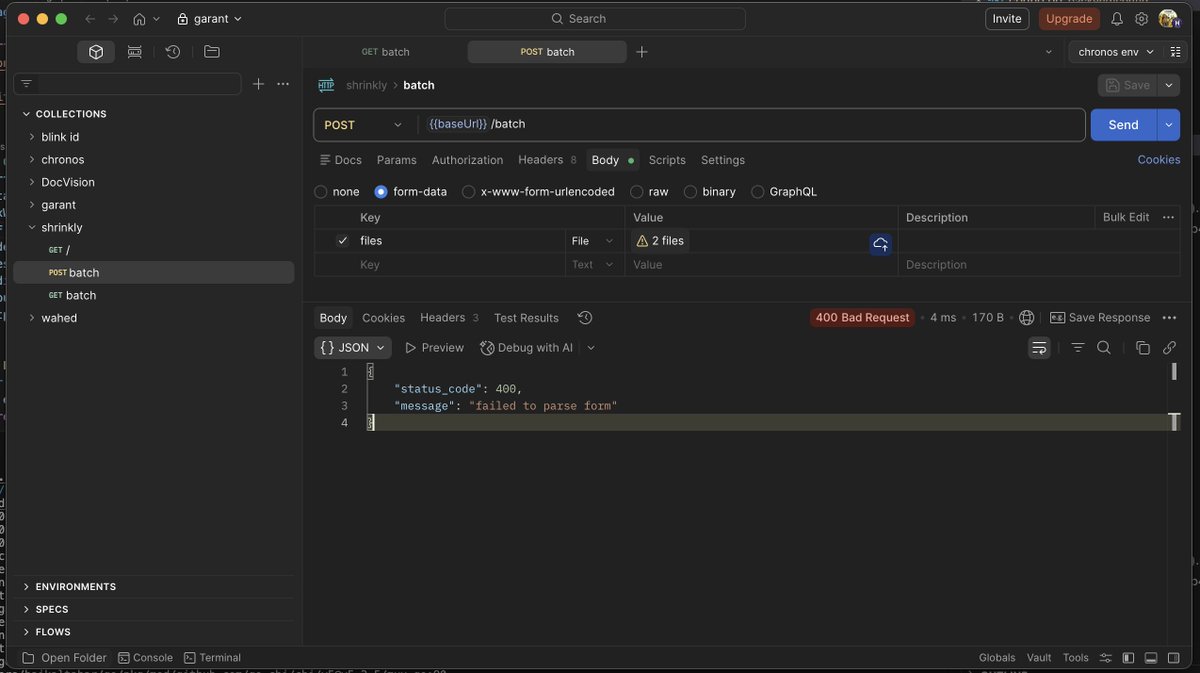1200x673 pixels.
Task: Open the Collections sidebar cube icon
Action: [96, 52]
